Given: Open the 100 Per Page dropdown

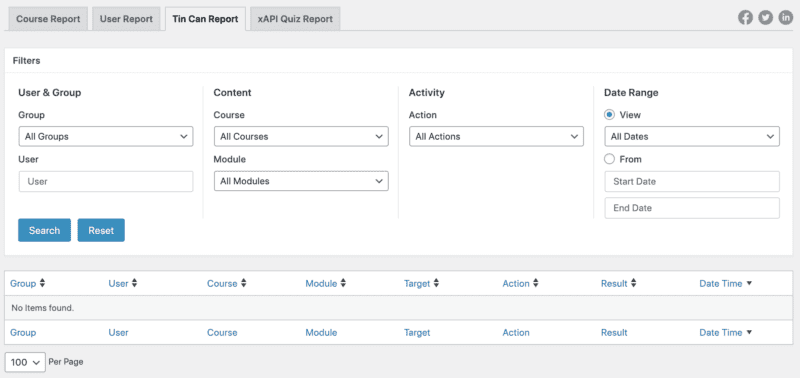Looking at the screenshot, I should click(x=26, y=362).
